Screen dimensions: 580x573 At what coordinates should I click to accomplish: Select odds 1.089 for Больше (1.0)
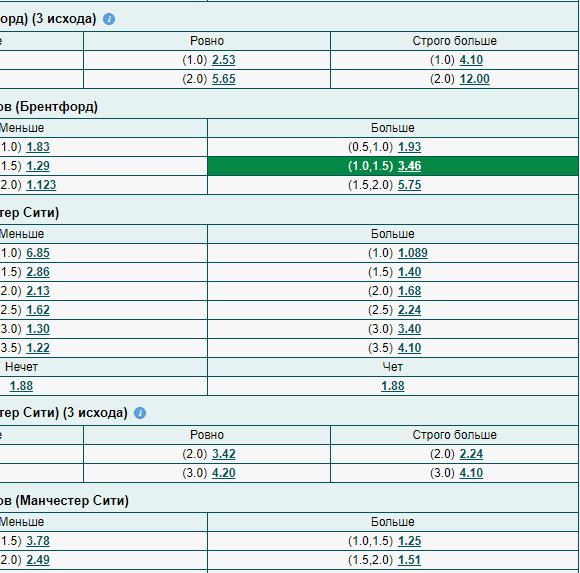412,253
